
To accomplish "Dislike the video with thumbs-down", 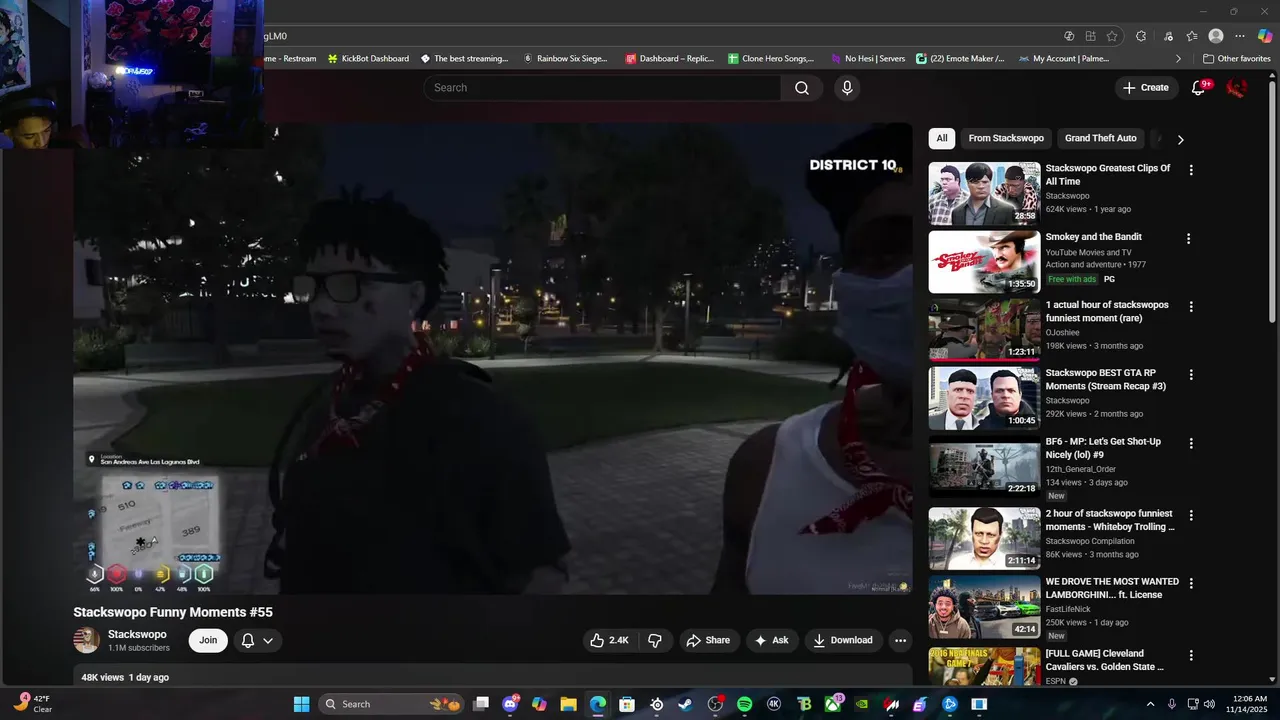I will [655, 640].
